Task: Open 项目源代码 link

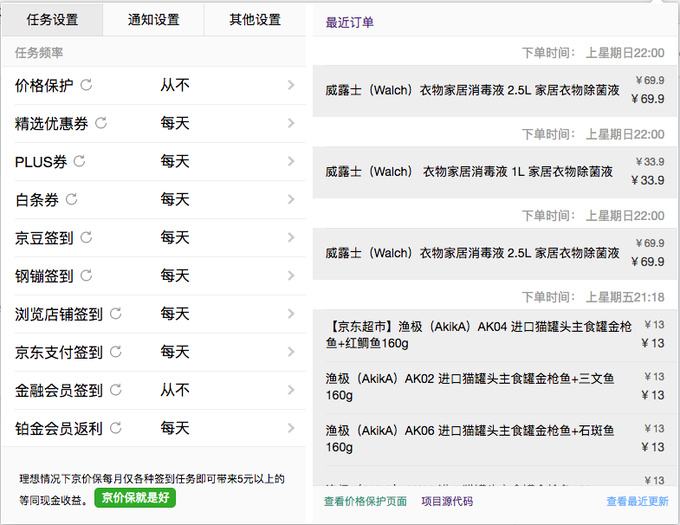Action: (447, 502)
